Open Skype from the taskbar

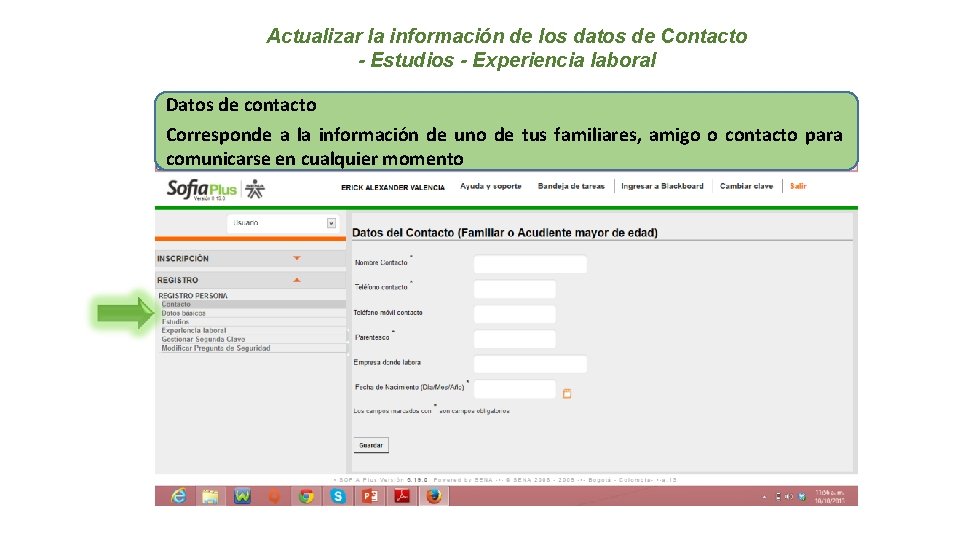pos(338,496)
